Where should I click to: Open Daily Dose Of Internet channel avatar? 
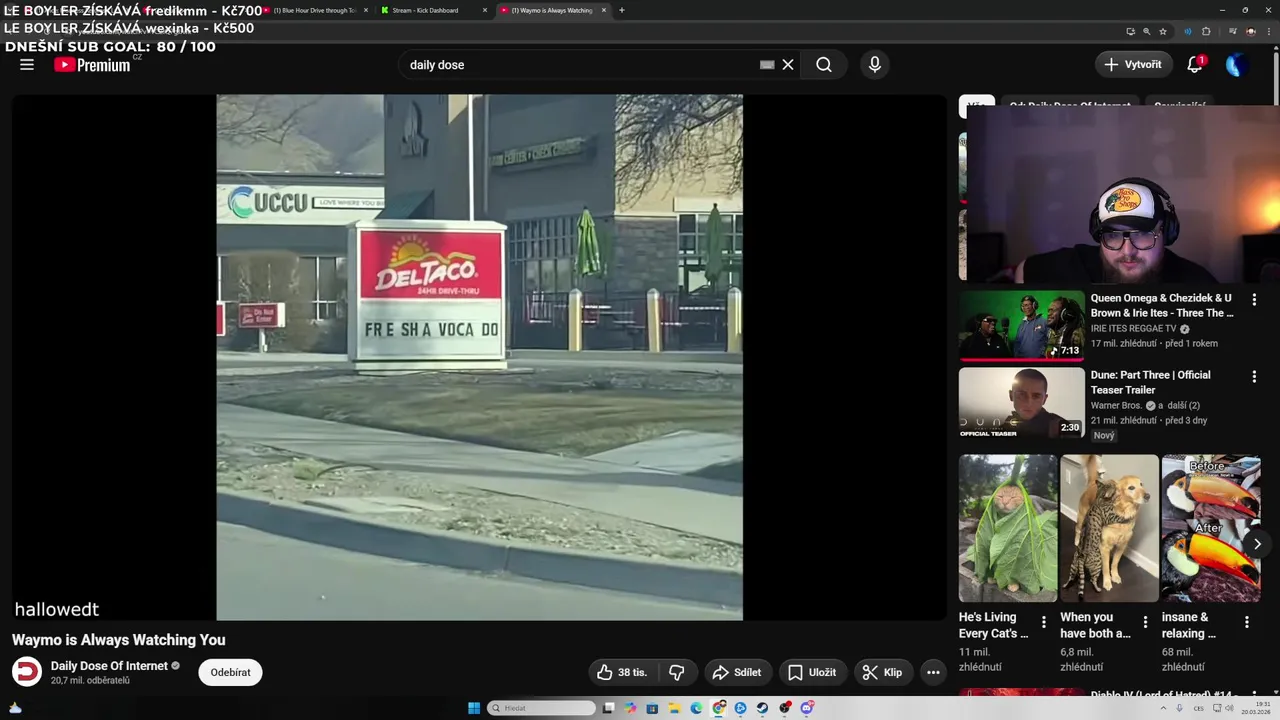tap(27, 672)
